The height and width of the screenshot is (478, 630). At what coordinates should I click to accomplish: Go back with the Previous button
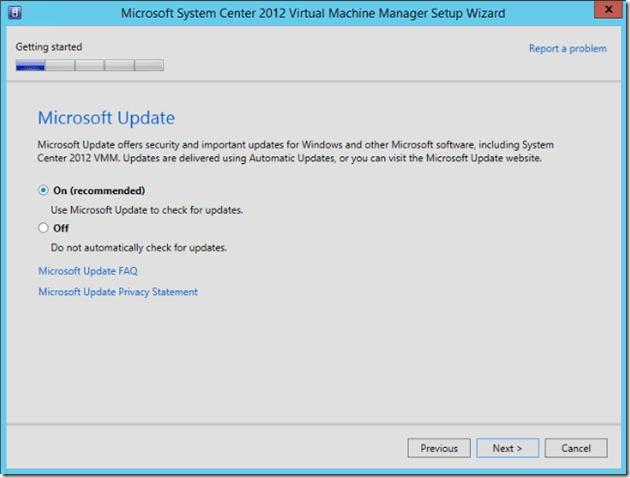point(439,448)
